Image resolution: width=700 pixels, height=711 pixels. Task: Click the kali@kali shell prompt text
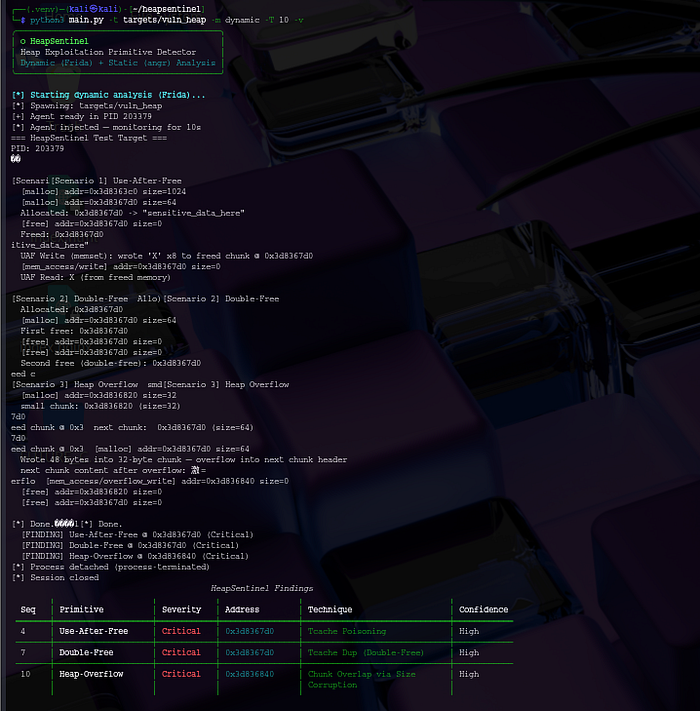point(94,9)
